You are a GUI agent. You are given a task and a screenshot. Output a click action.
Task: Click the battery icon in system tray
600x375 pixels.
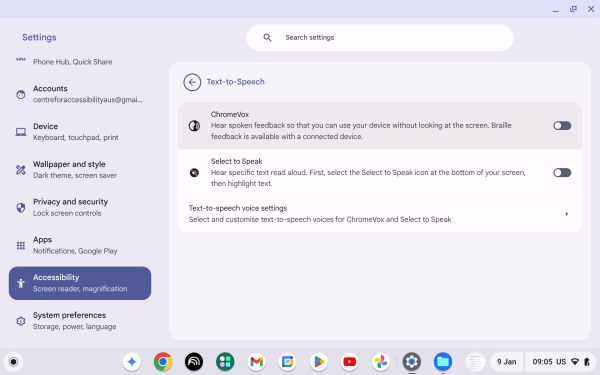[587, 362]
